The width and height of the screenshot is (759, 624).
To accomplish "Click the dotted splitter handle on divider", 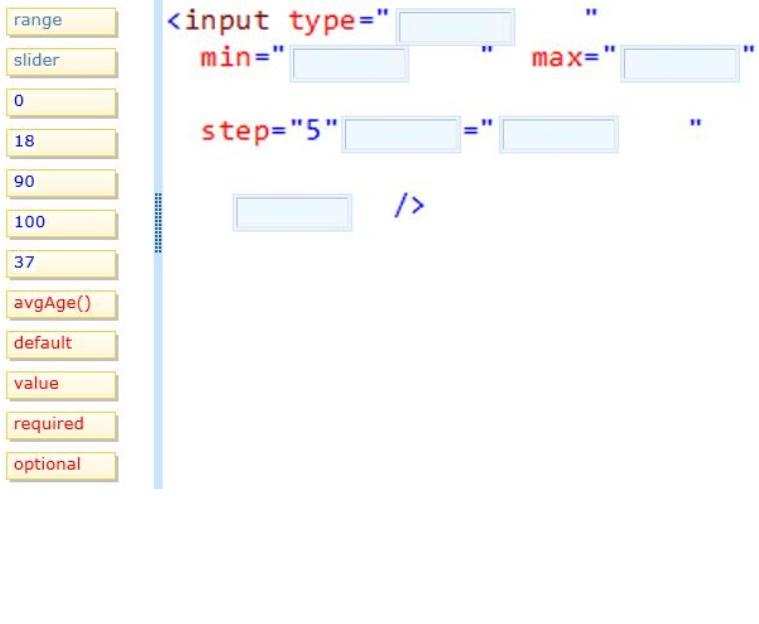I will pyautogui.click(x=158, y=223).
